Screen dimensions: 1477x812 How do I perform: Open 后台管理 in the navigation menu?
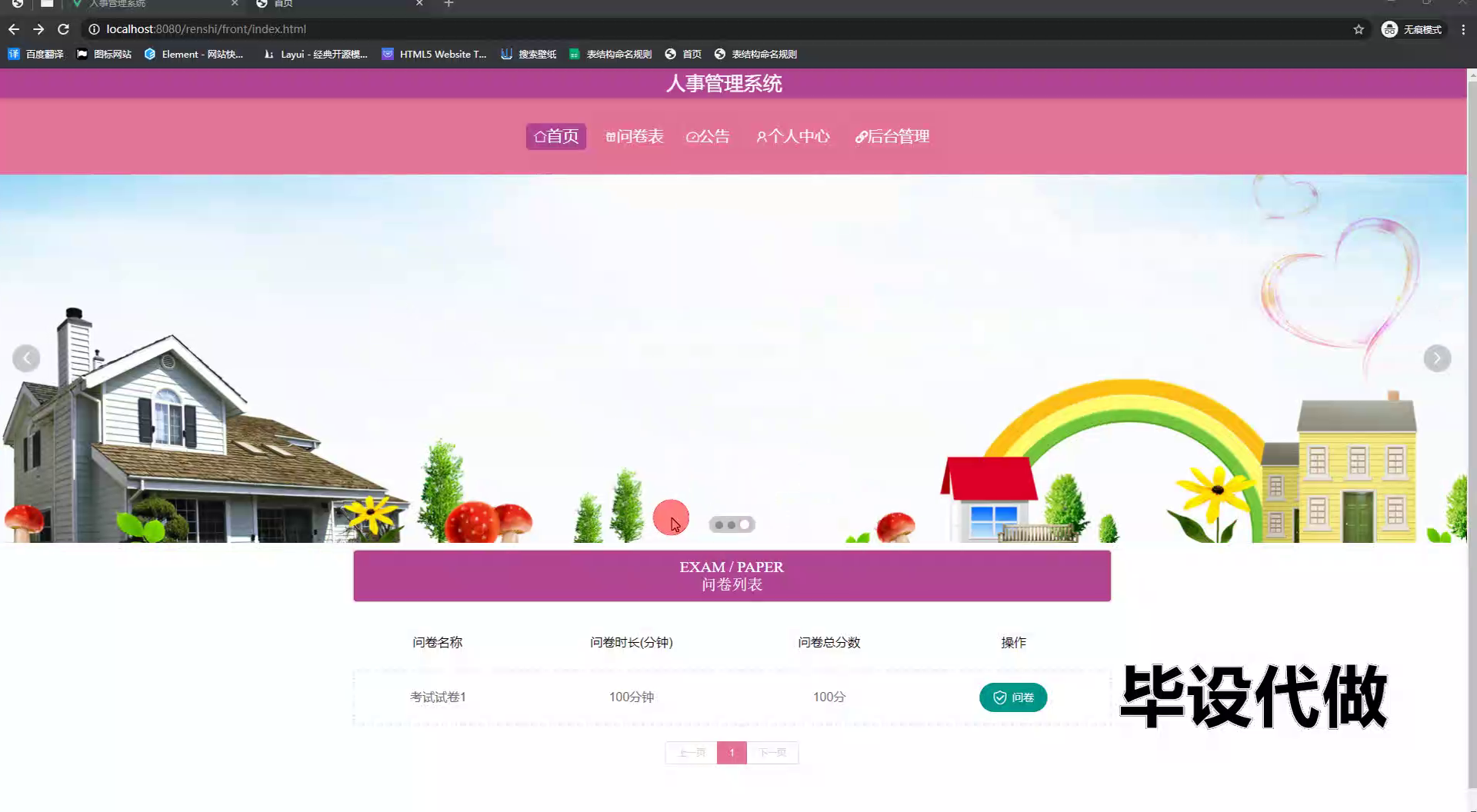pos(892,136)
